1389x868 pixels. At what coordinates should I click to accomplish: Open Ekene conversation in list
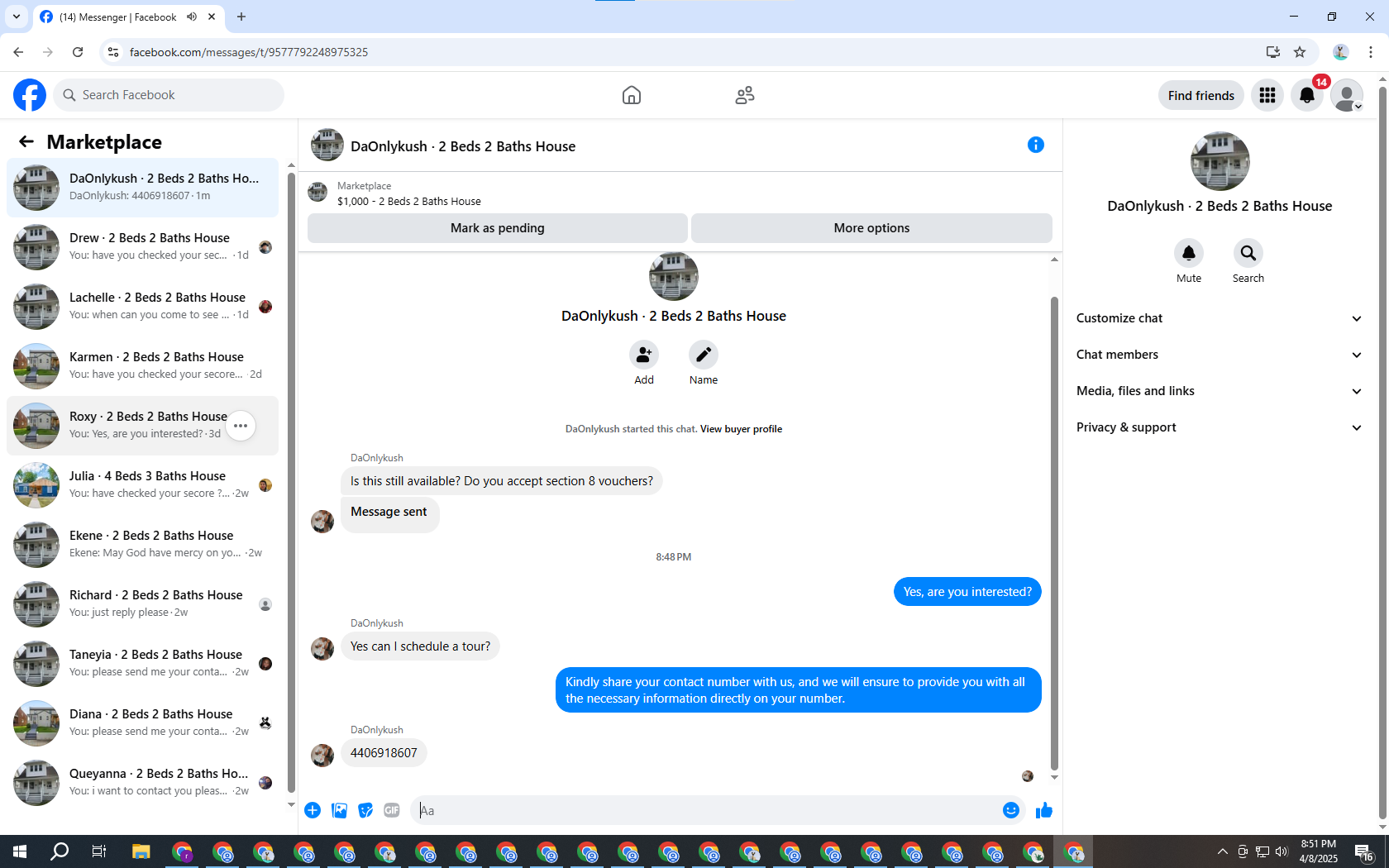coord(142,545)
